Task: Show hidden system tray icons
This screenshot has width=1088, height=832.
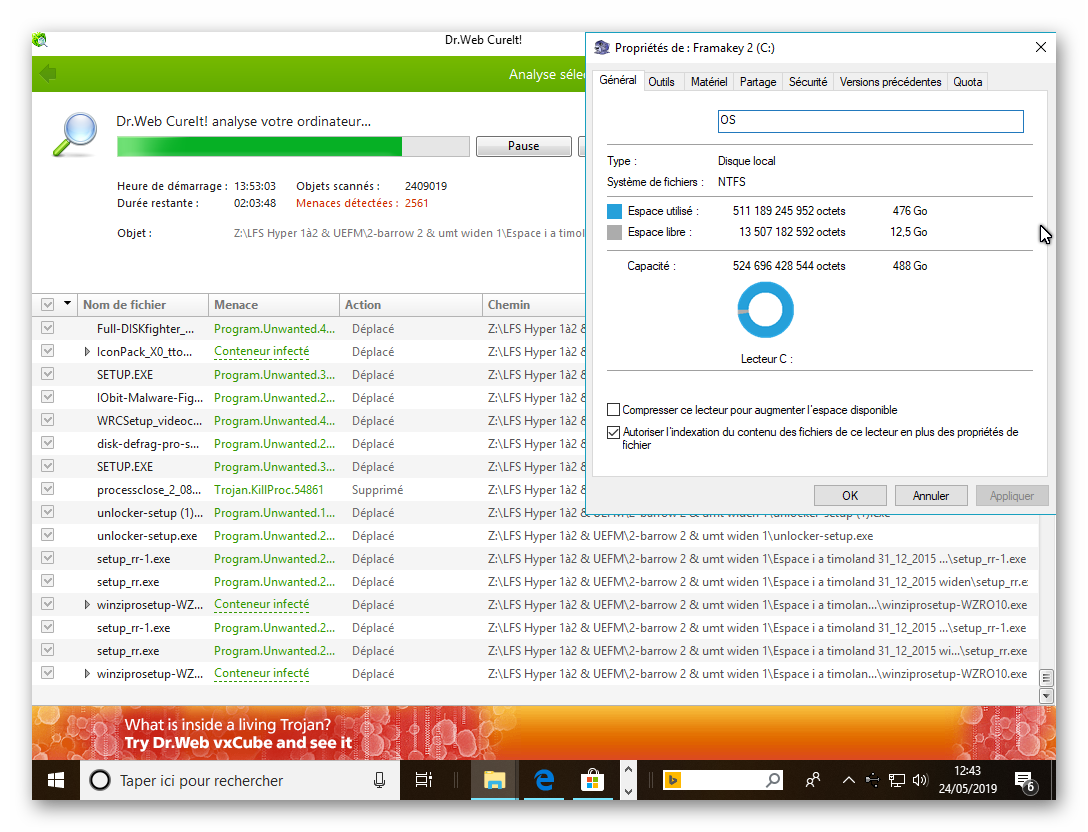Action: click(849, 781)
